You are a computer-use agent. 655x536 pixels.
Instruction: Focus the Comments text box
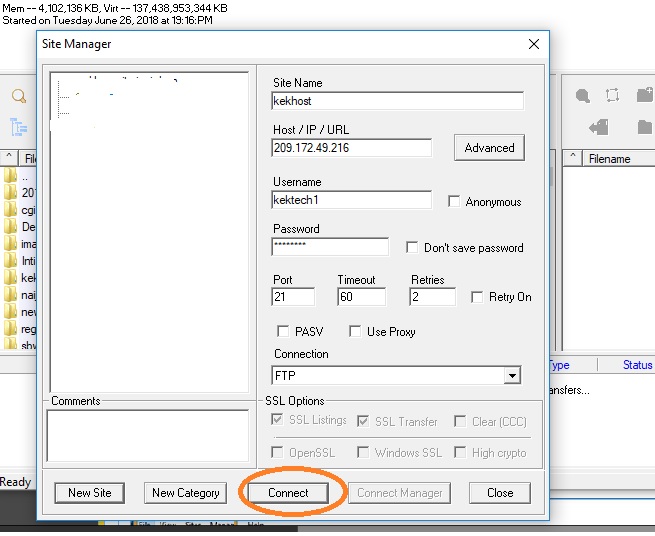coord(147,435)
